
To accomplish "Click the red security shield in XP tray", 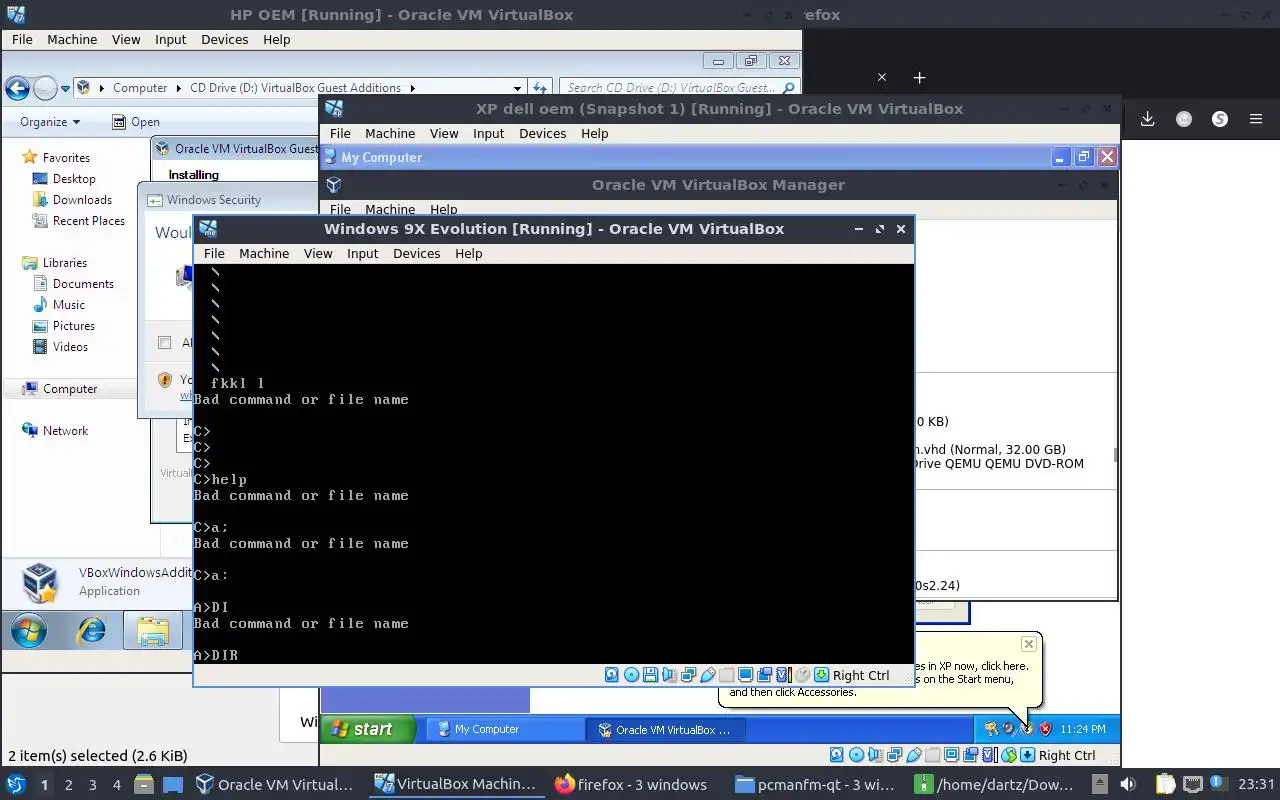I will 1045,729.
